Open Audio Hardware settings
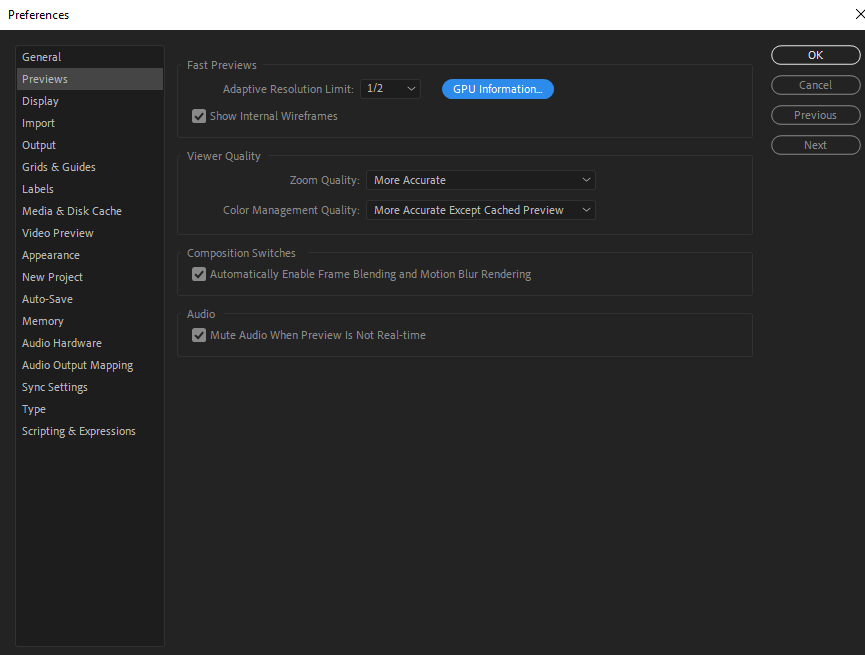Image resolution: width=865 pixels, height=655 pixels. tap(61, 342)
